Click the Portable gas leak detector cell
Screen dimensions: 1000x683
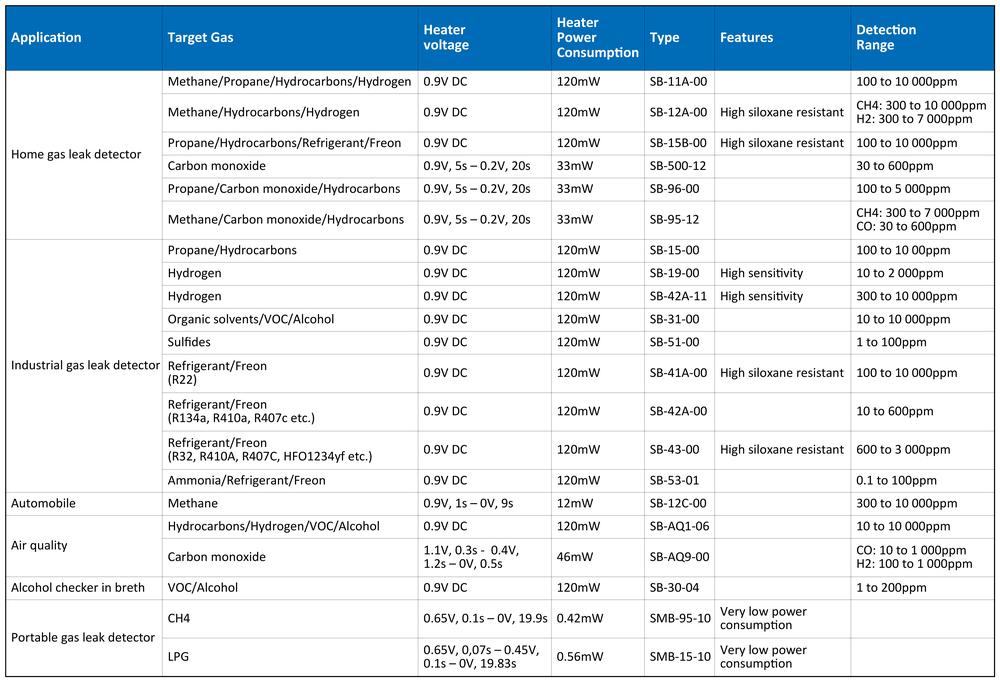coord(83,637)
